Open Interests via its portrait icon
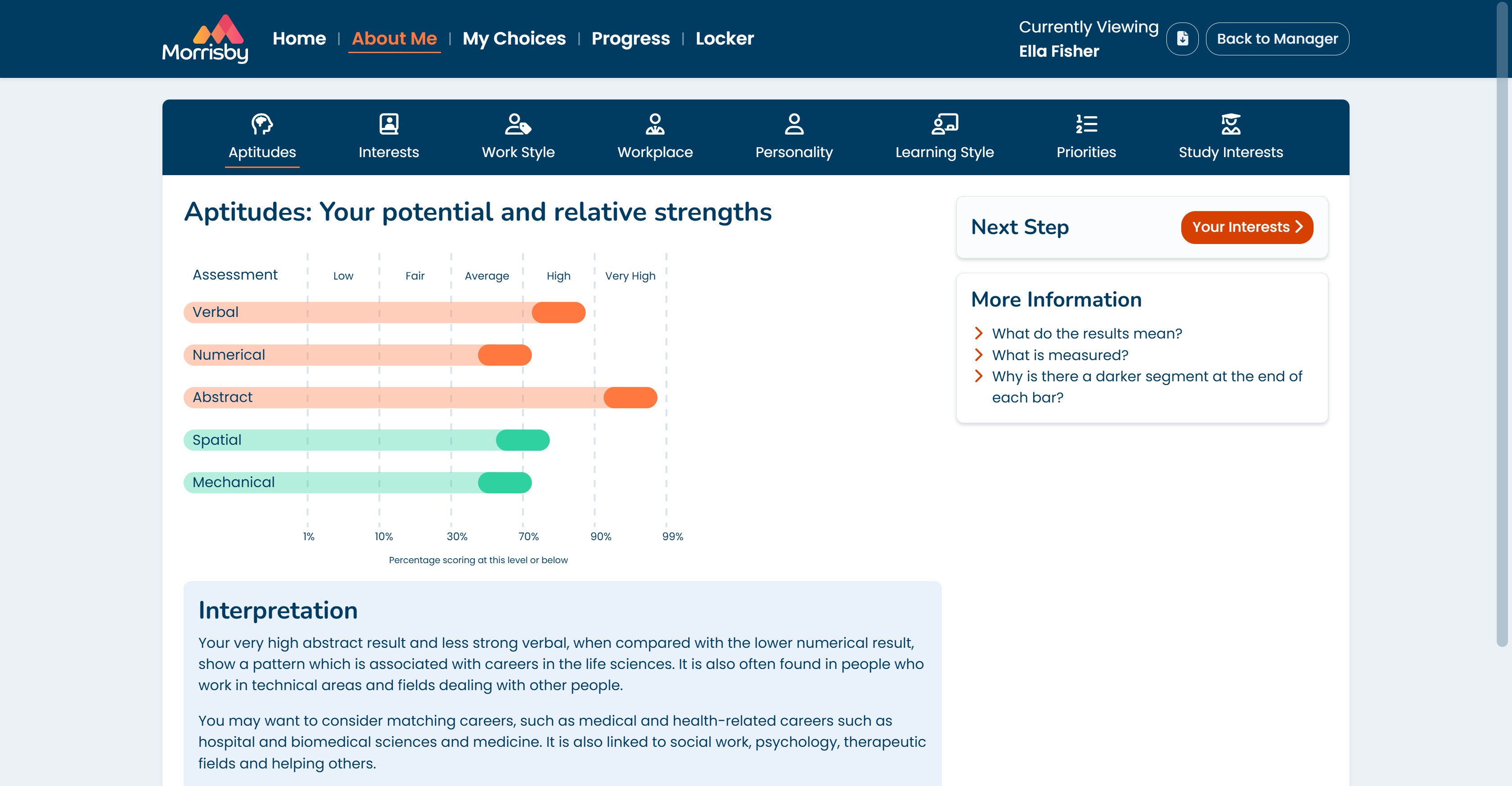This screenshot has height=786, width=1512. click(388, 124)
